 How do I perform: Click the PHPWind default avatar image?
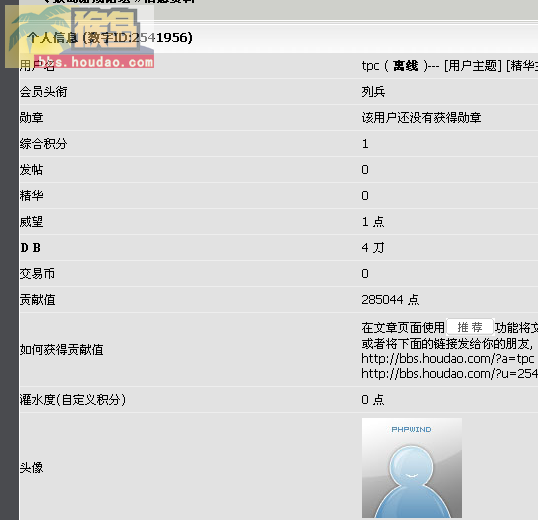pos(412,468)
